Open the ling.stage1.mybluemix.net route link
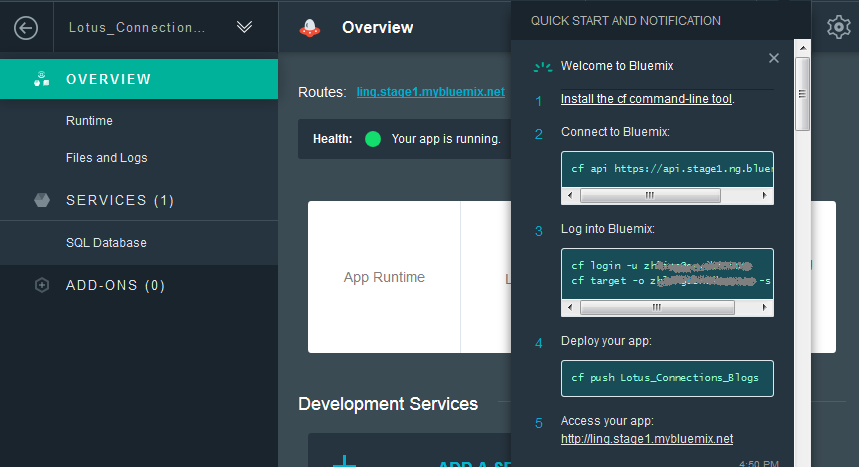This screenshot has width=859, height=467. pyautogui.click(x=431, y=92)
